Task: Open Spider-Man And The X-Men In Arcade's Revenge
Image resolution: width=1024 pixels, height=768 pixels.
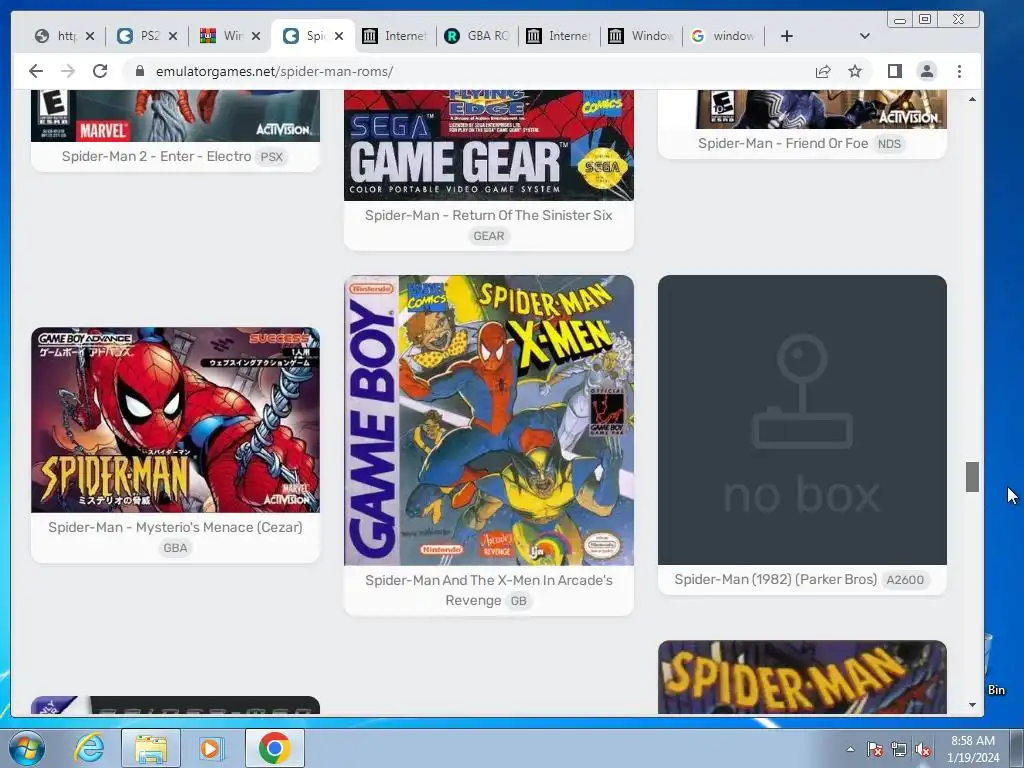Action: (x=488, y=590)
